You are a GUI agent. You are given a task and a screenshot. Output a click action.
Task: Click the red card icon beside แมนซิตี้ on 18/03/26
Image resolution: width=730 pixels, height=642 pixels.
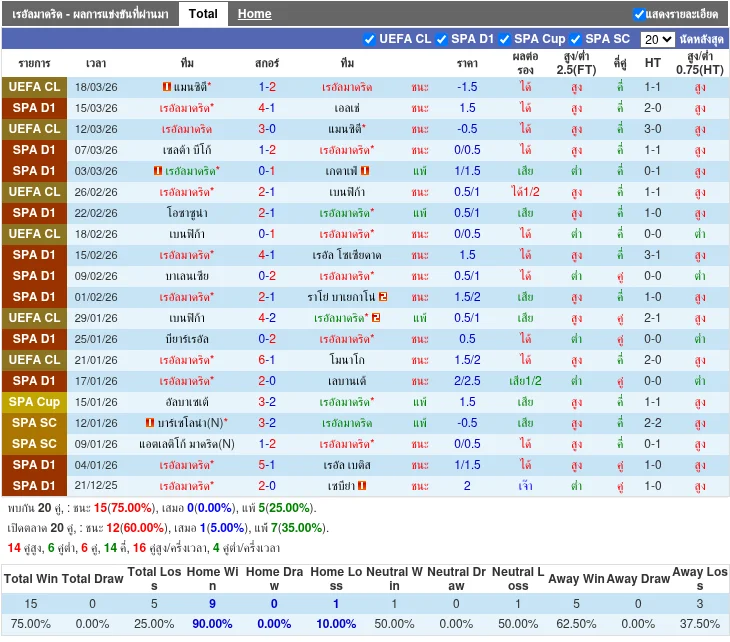click(x=166, y=87)
